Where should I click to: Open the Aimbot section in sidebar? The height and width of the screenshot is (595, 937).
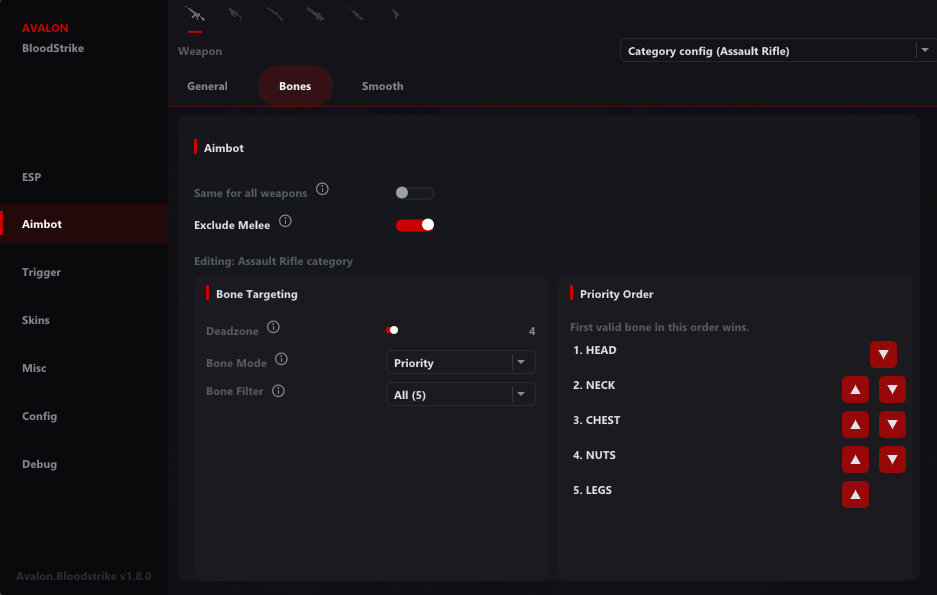[x=84, y=223]
